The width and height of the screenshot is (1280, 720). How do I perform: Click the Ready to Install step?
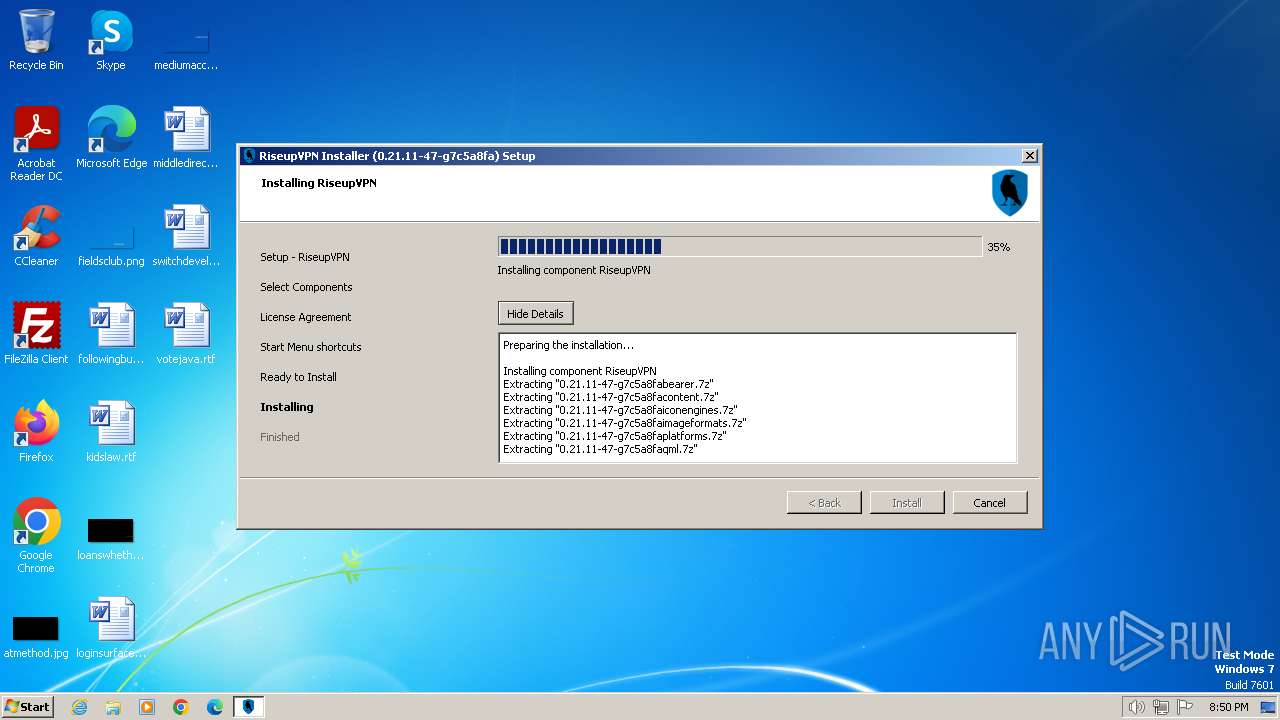click(x=298, y=377)
